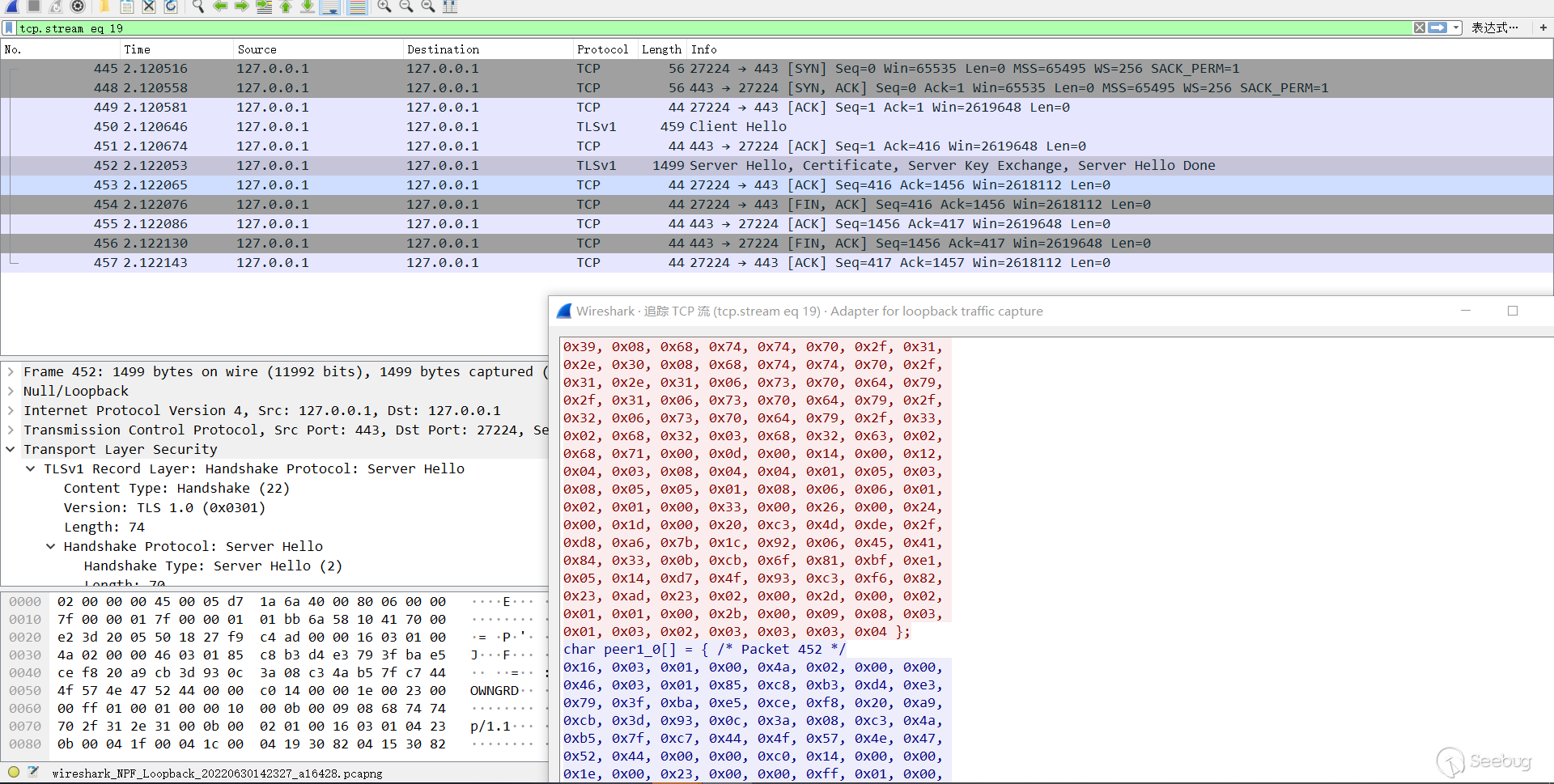Go to previous packet with left arrow

(x=220, y=6)
